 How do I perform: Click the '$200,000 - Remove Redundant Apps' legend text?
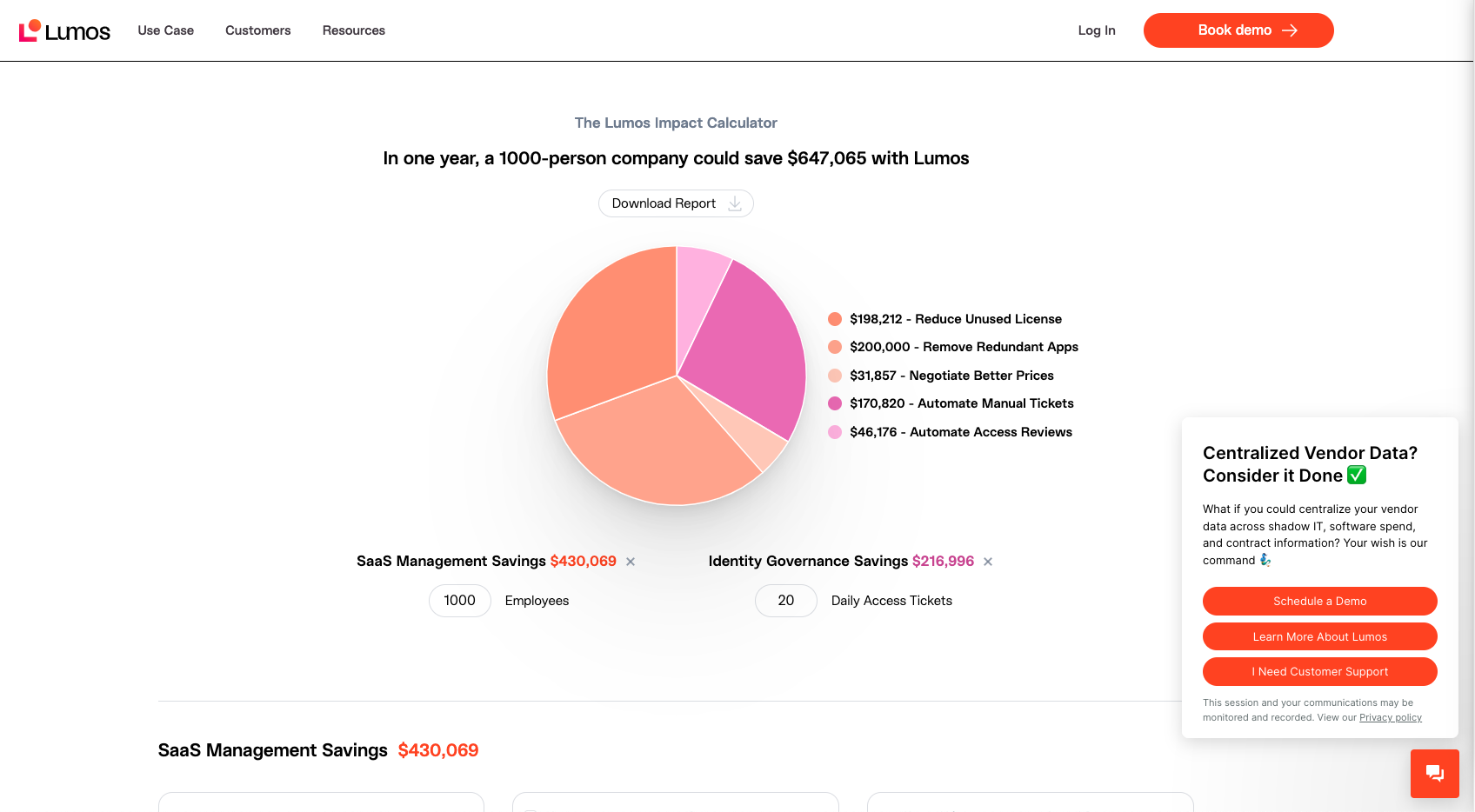pyautogui.click(x=964, y=347)
